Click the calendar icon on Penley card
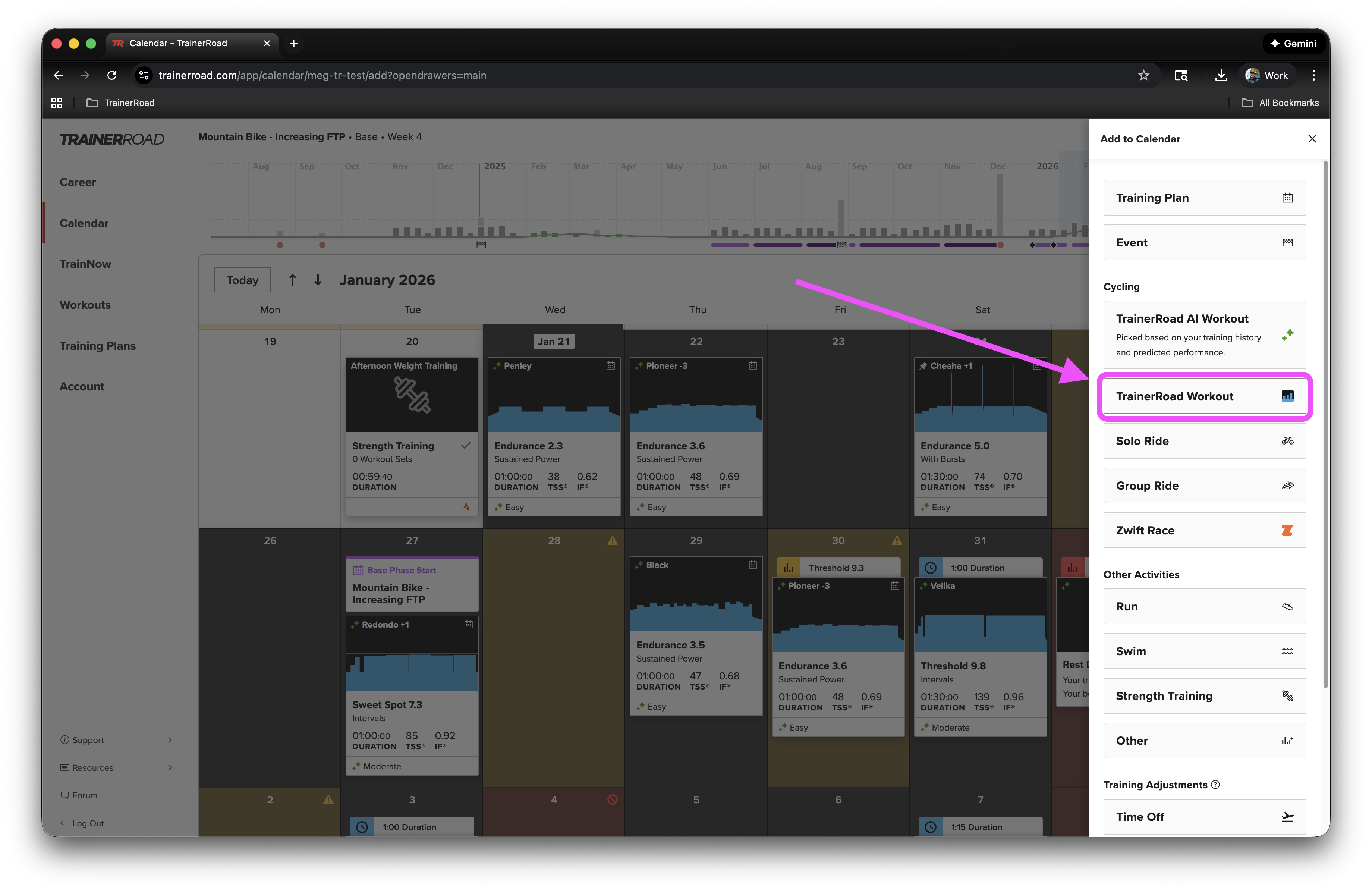The height and width of the screenshot is (892, 1372). pos(610,366)
